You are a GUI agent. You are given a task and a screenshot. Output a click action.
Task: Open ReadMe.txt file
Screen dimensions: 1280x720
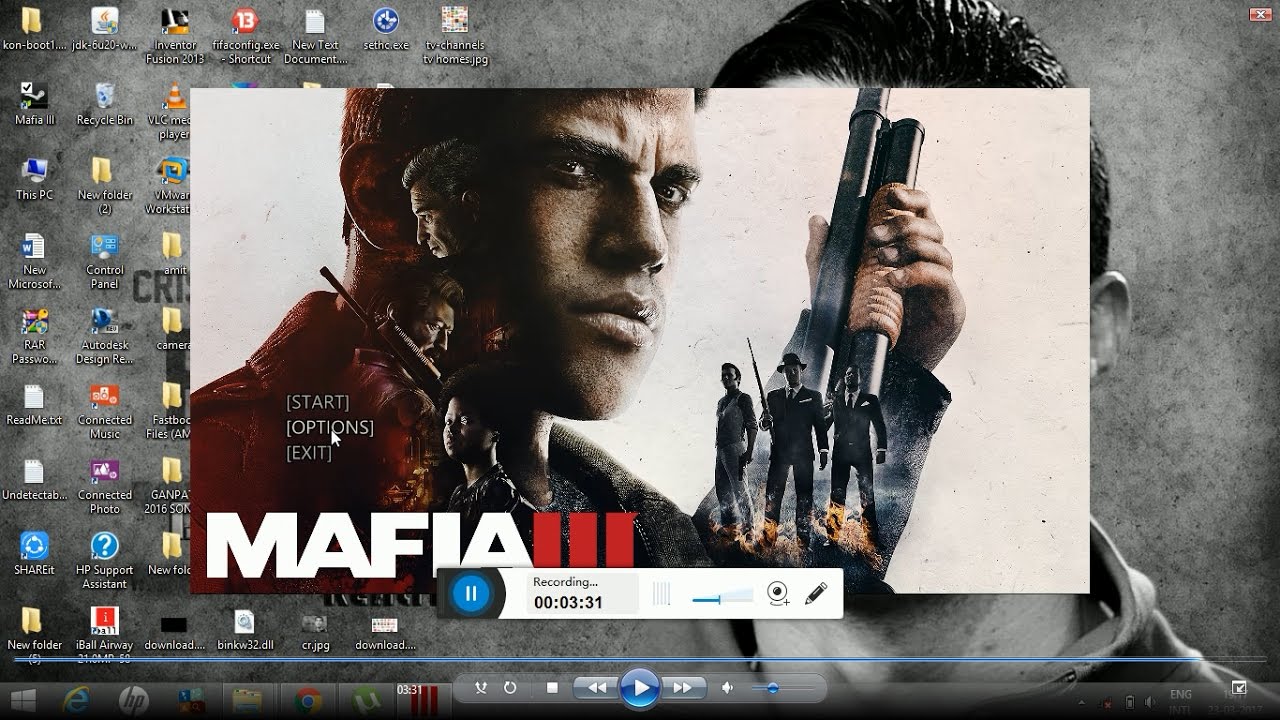click(x=34, y=404)
